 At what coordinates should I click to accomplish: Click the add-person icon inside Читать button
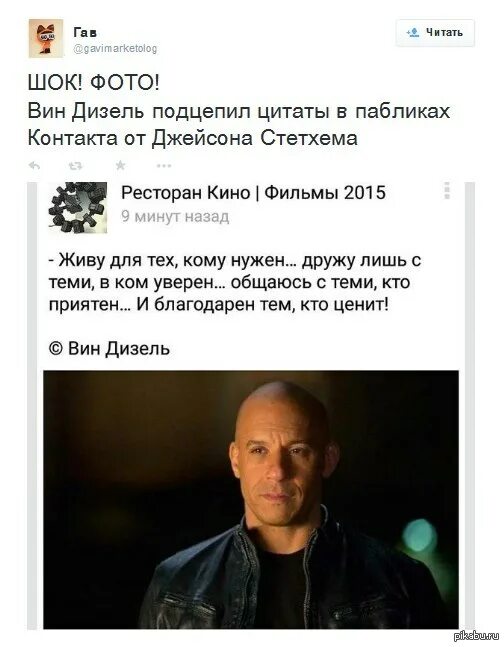point(412,33)
